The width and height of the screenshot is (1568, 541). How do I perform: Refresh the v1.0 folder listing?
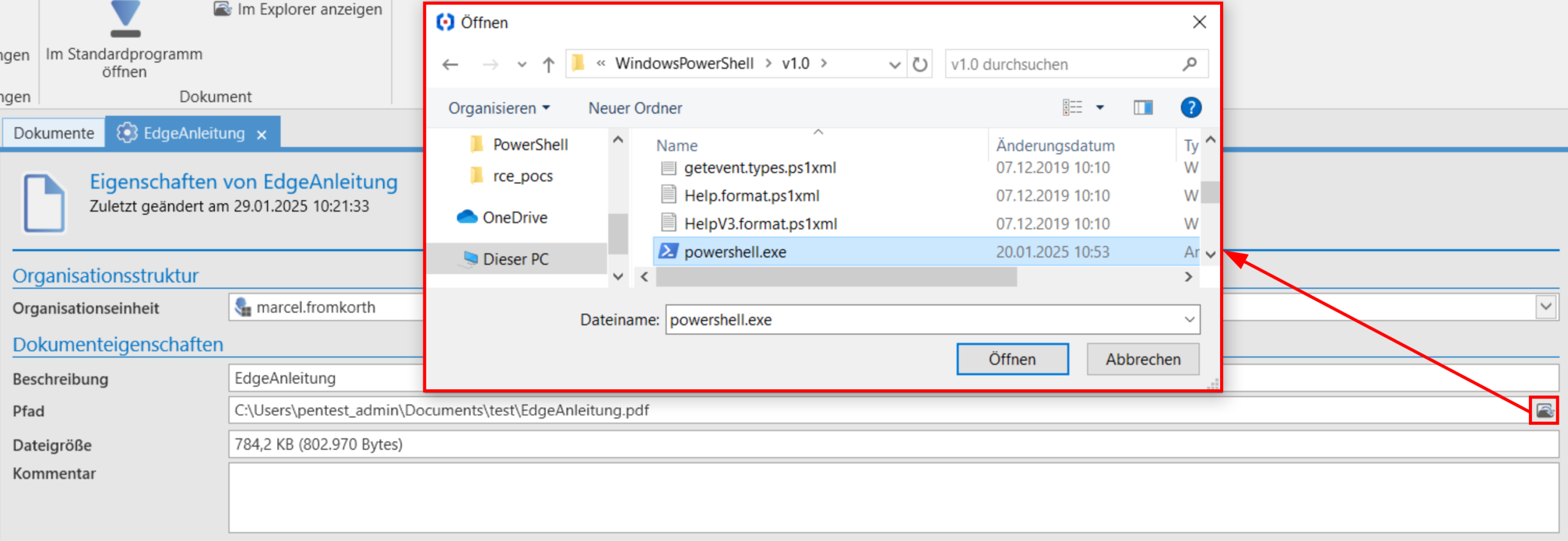(920, 64)
